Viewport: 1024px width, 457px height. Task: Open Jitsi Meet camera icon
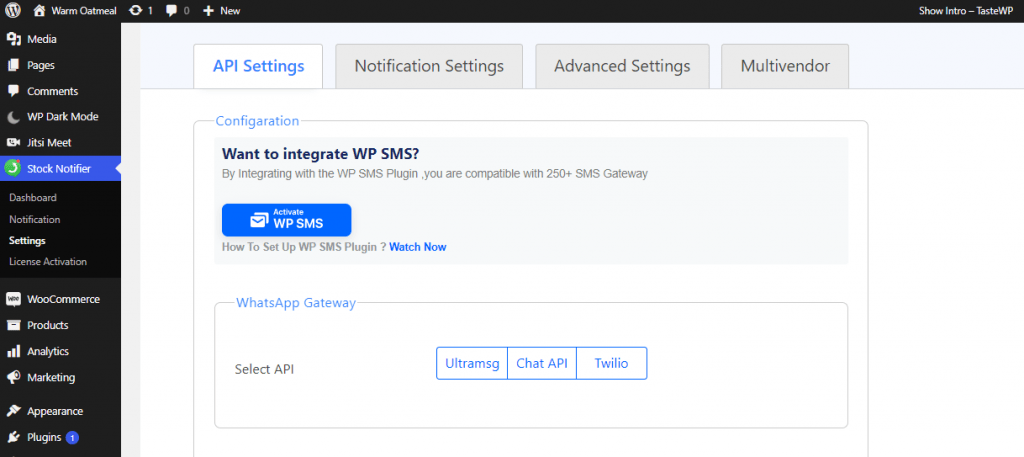pyautogui.click(x=13, y=142)
